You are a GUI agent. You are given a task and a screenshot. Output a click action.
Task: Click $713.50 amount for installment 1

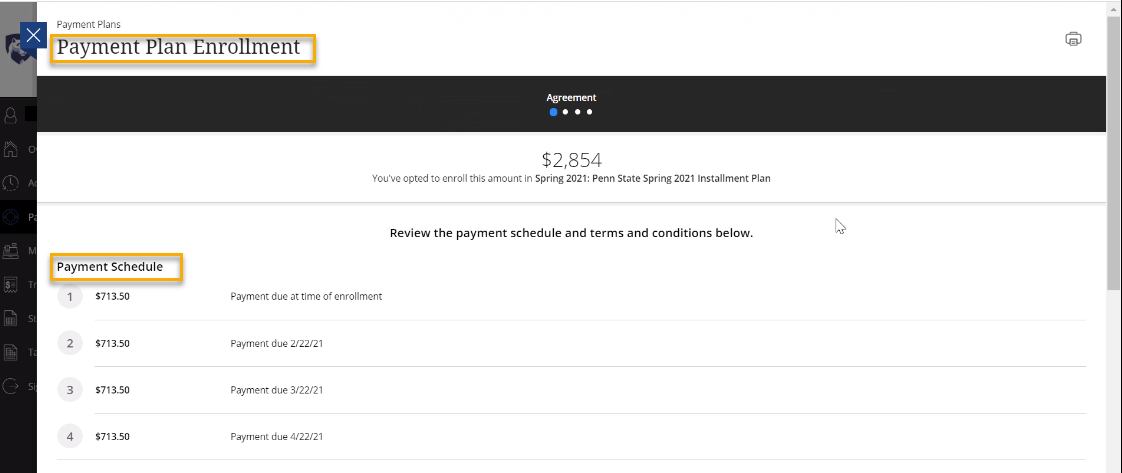(x=112, y=296)
